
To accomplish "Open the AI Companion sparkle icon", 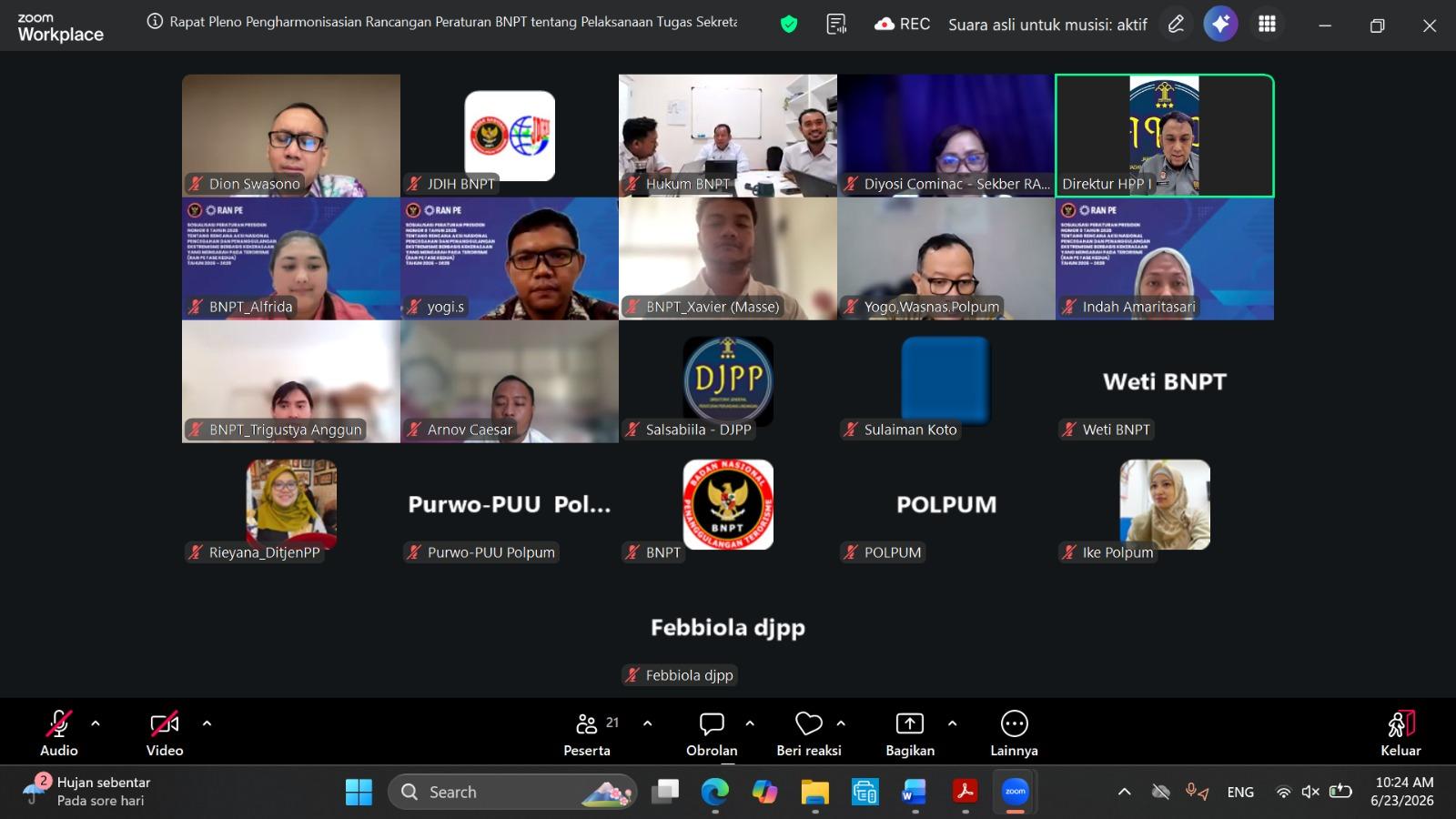I will coord(1220,25).
